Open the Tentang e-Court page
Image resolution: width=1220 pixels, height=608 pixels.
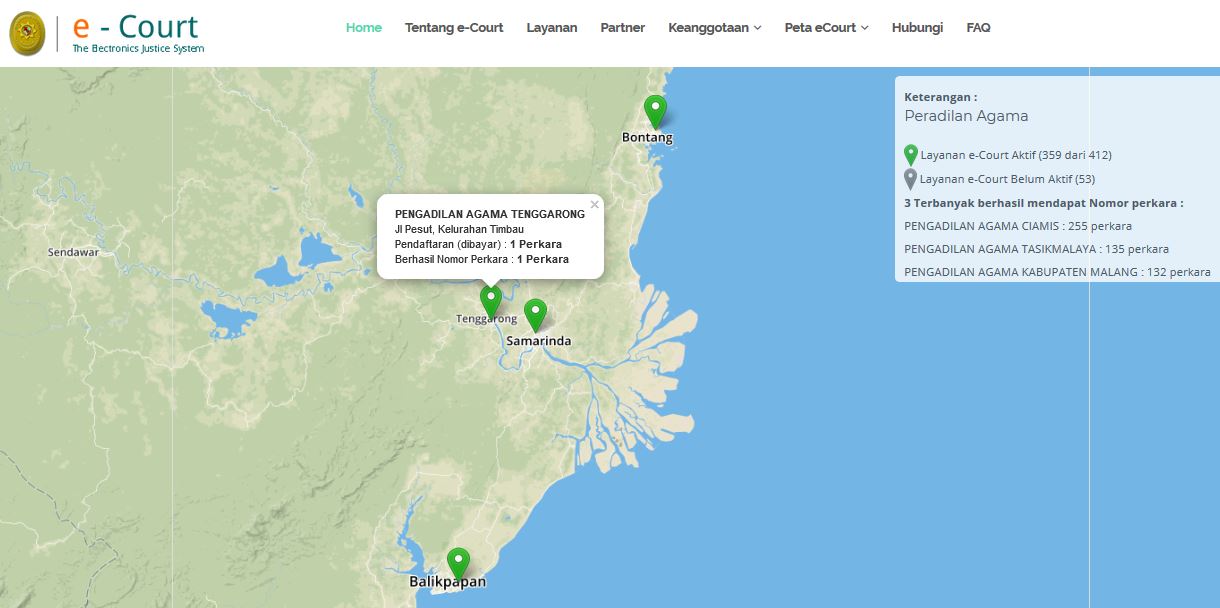(454, 28)
